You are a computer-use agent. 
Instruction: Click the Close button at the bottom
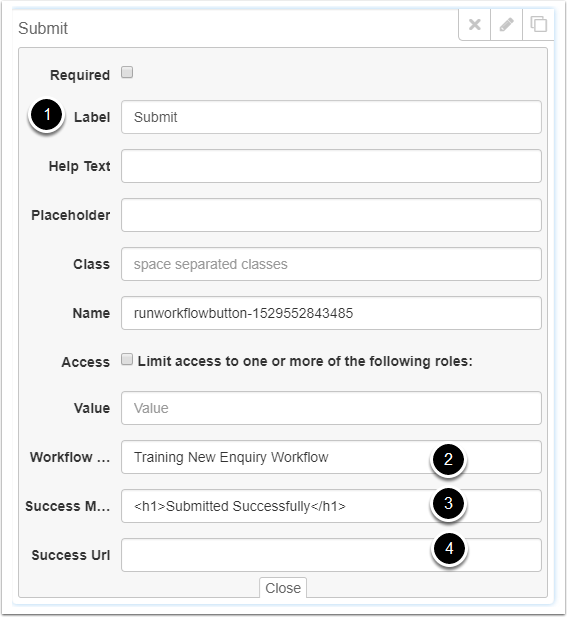pyautogui.click(x=283, y=588)
